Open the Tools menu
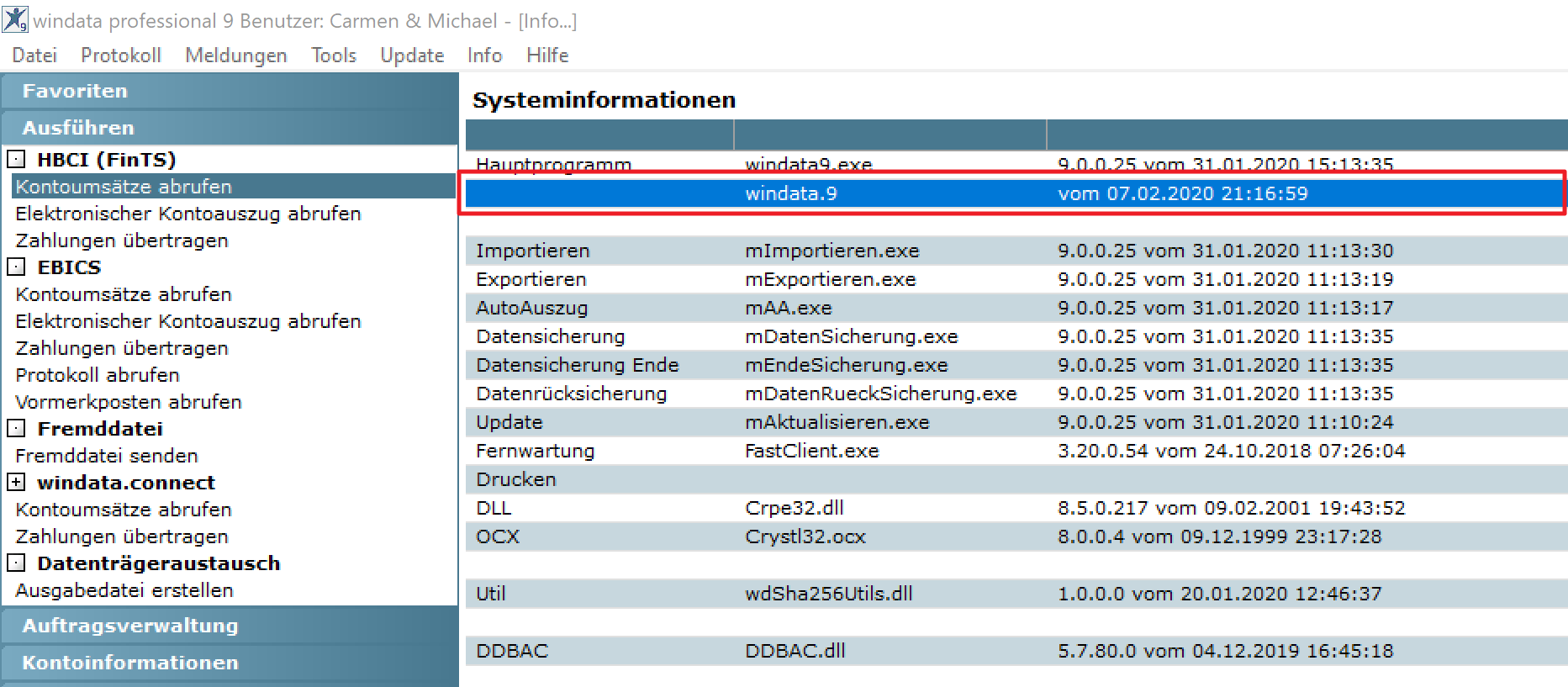Image resolution: width=1568 pixels, height=687 pixels. coord(334,55)
